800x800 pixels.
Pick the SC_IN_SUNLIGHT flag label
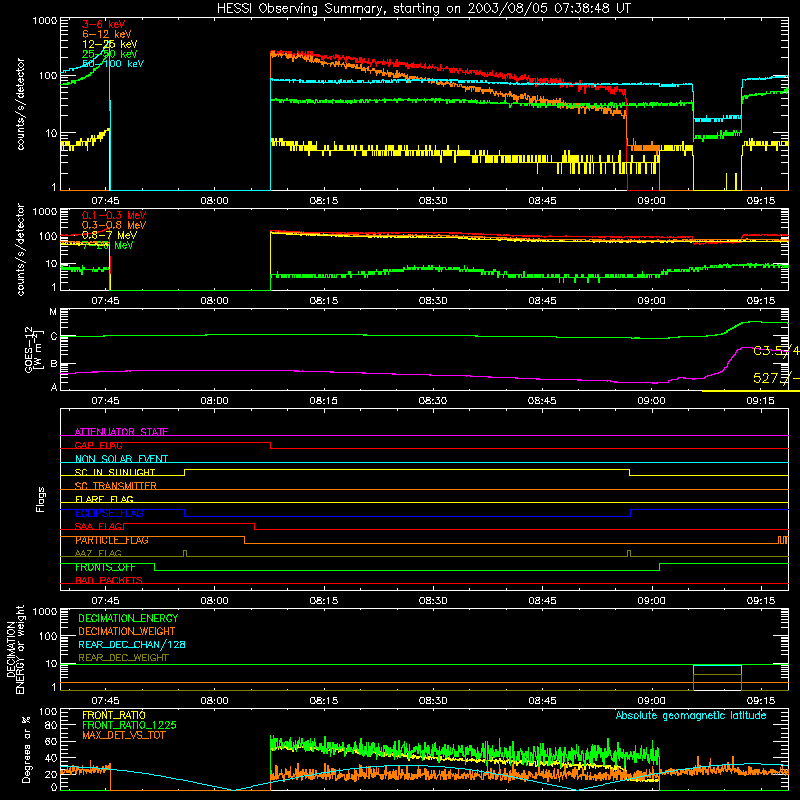(x=115, y=472)
